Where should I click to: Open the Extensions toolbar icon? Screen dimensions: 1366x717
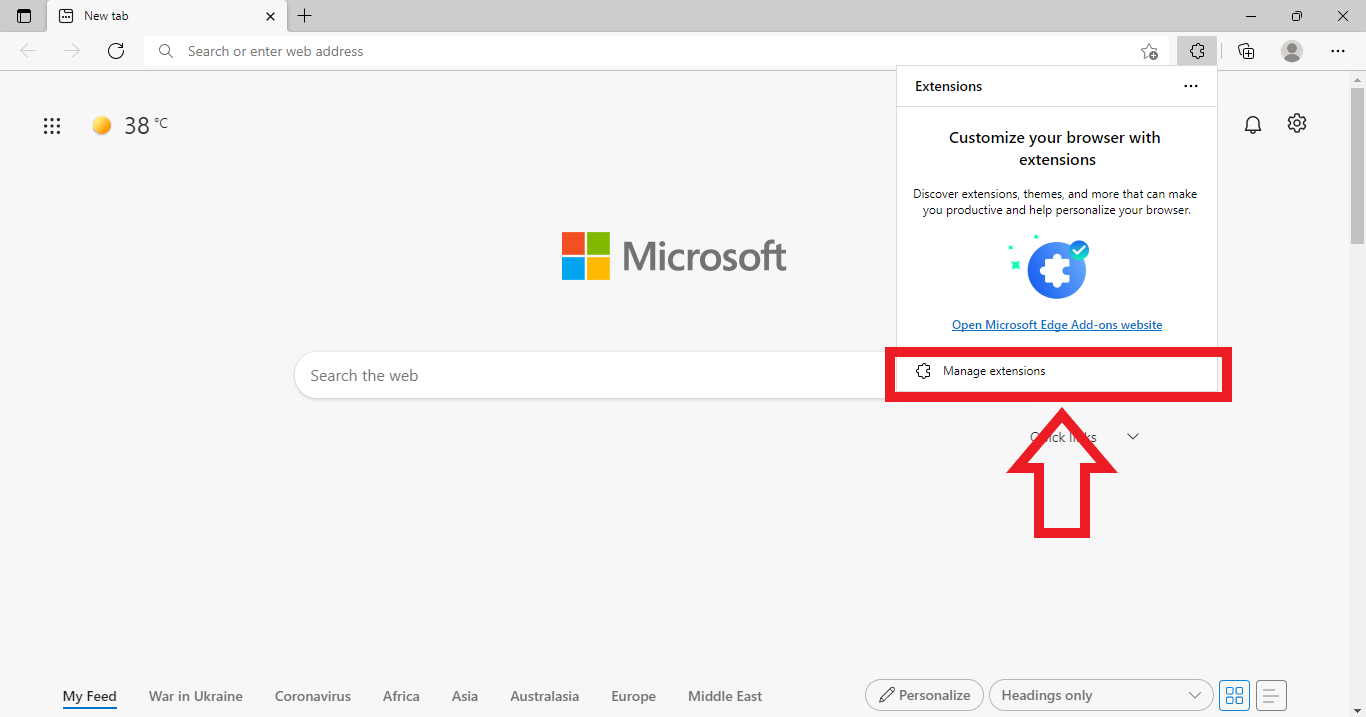1196,50
